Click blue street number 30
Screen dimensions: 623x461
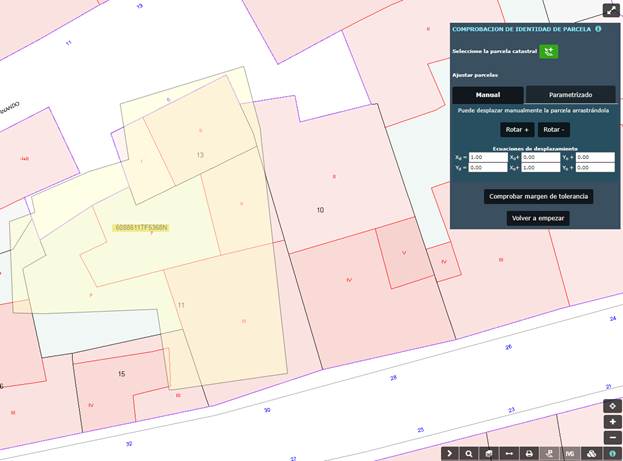point(267,410)
